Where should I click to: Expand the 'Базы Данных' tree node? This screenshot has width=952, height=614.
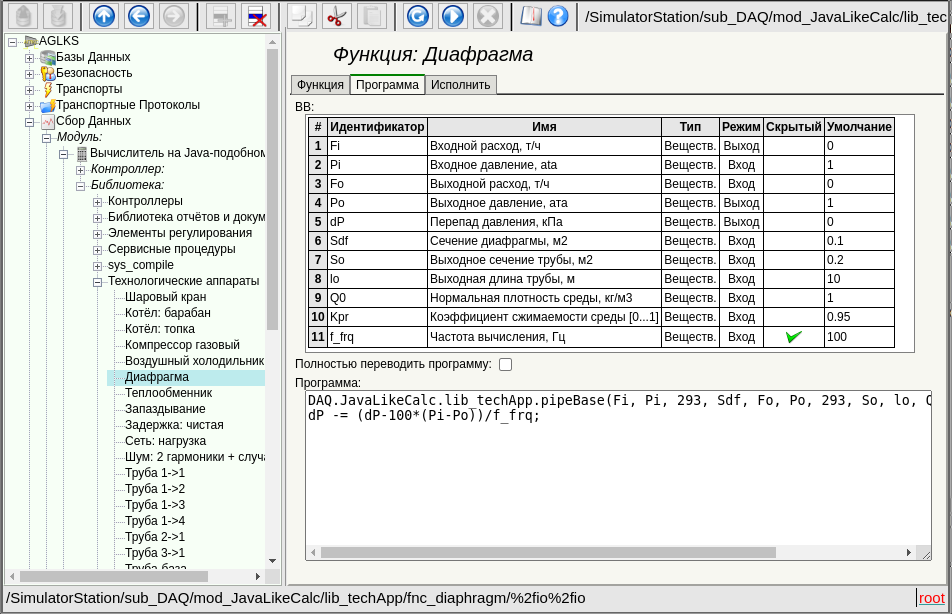30,58
